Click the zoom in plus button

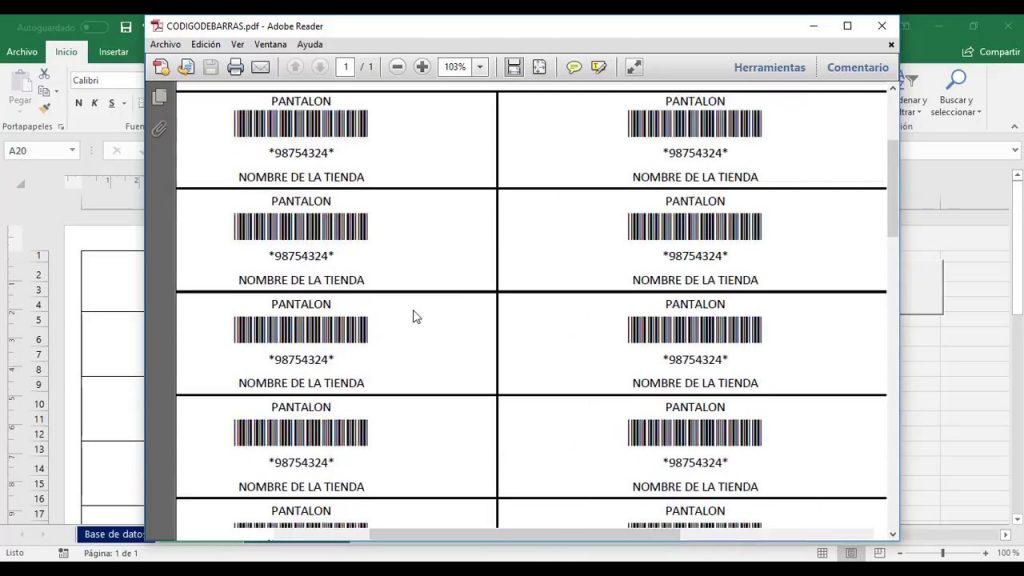(x=422, y=67)
